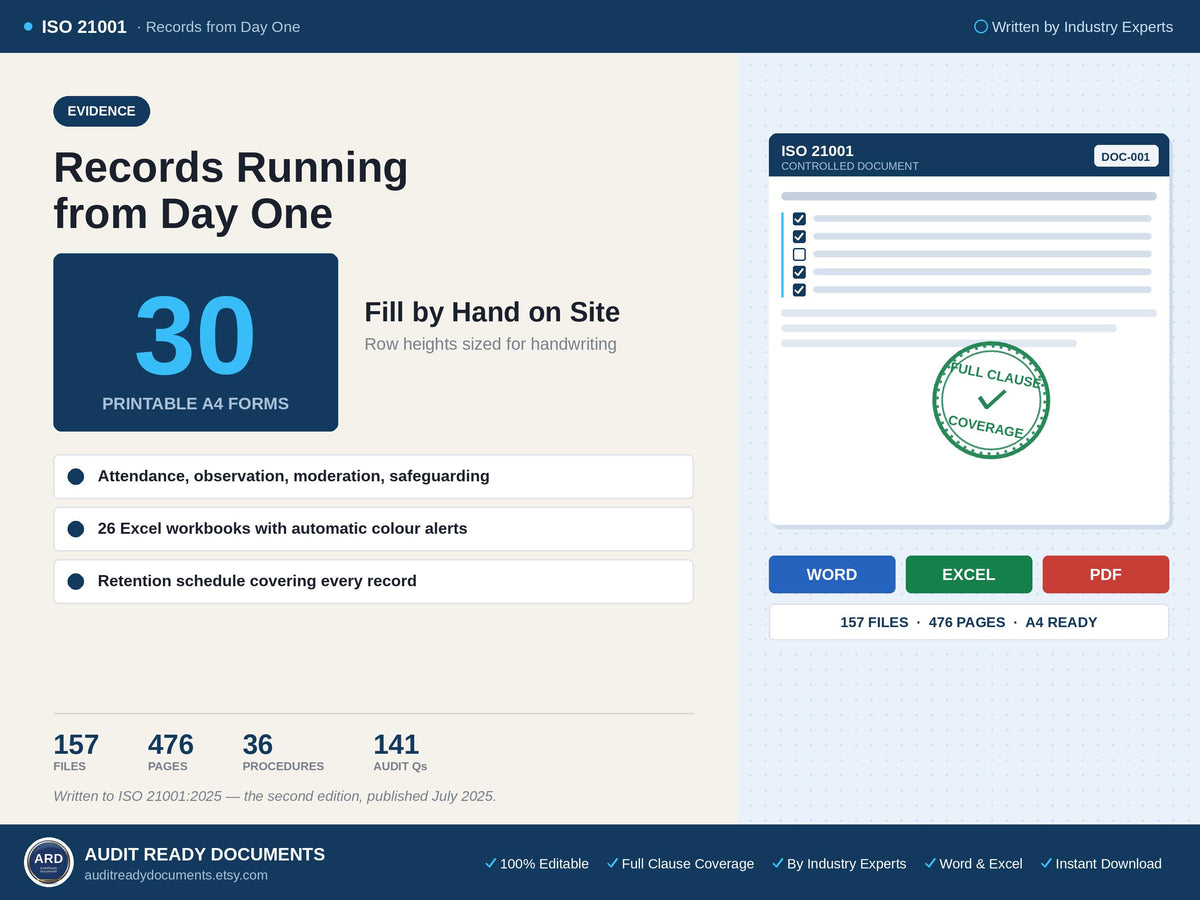Select the green EXCEL button
Viewport: 1200px width, 900px height.
tap(969, 574)
